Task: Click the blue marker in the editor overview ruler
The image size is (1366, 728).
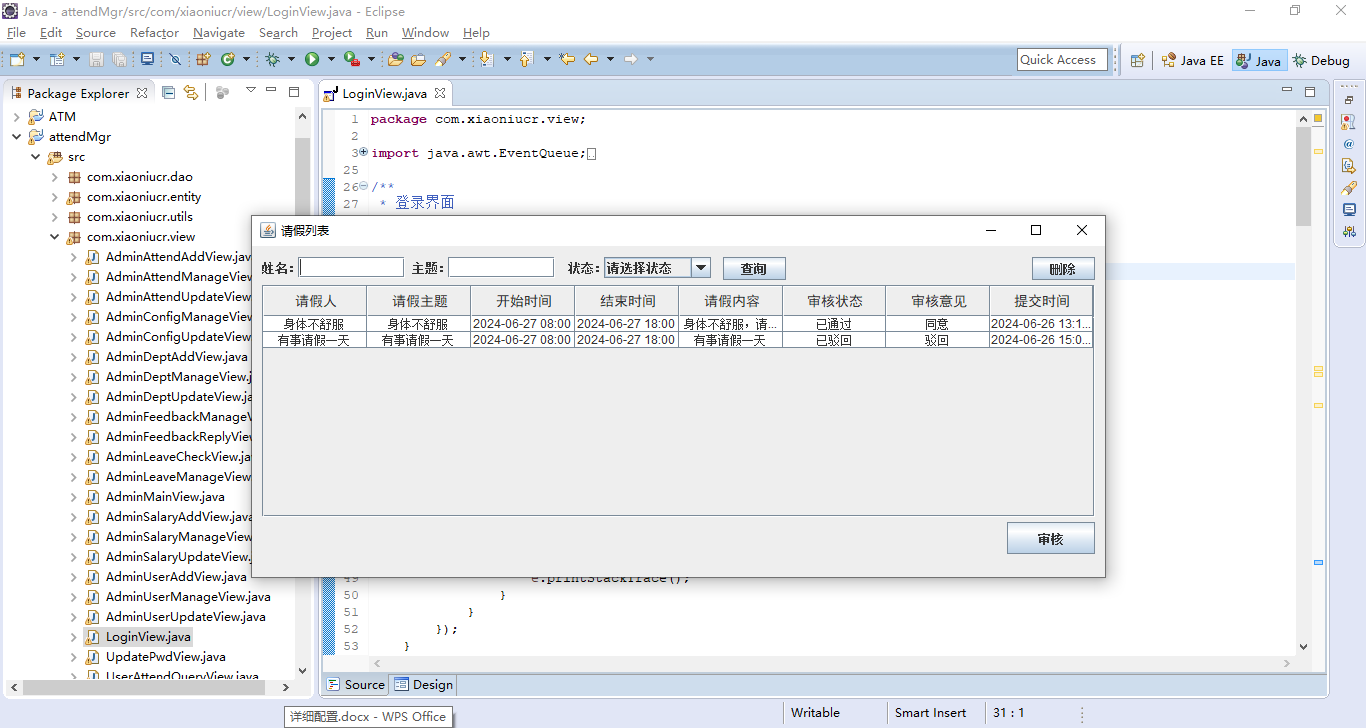Action: pyautogui.click(x=1318, y=563)
